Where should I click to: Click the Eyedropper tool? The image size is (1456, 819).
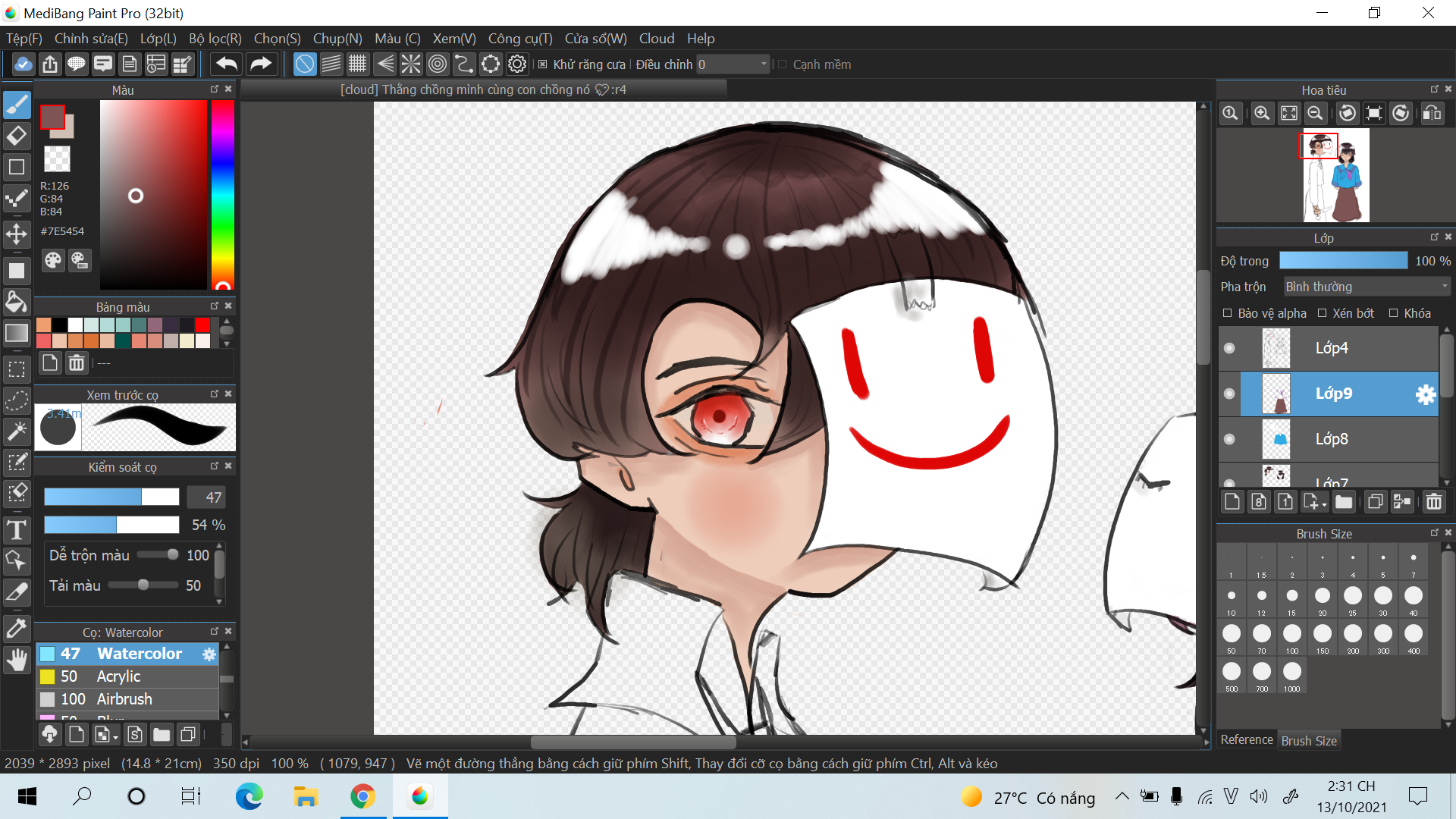pos(17,629)
